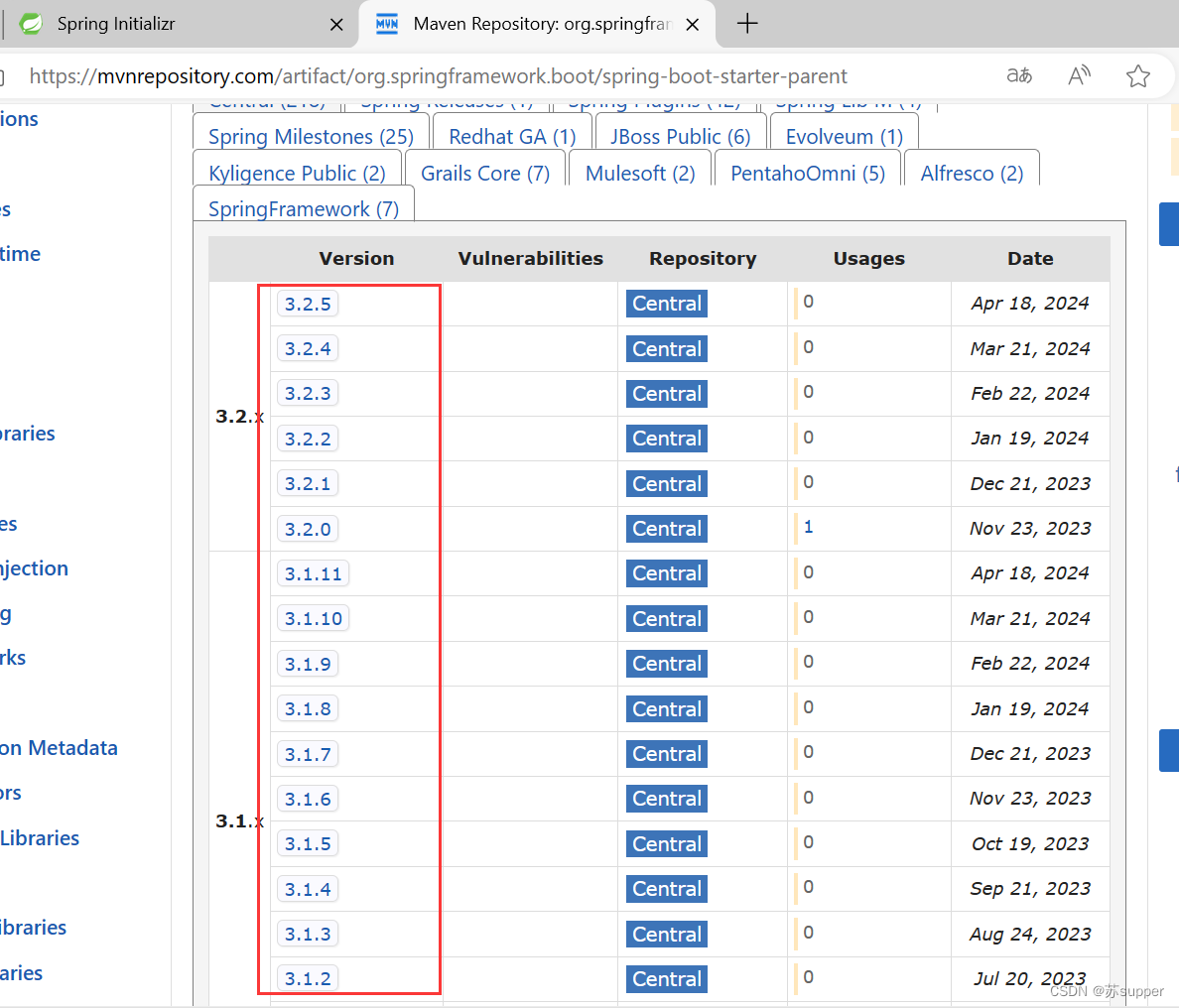Close the Spring Initializr tab

336,25
